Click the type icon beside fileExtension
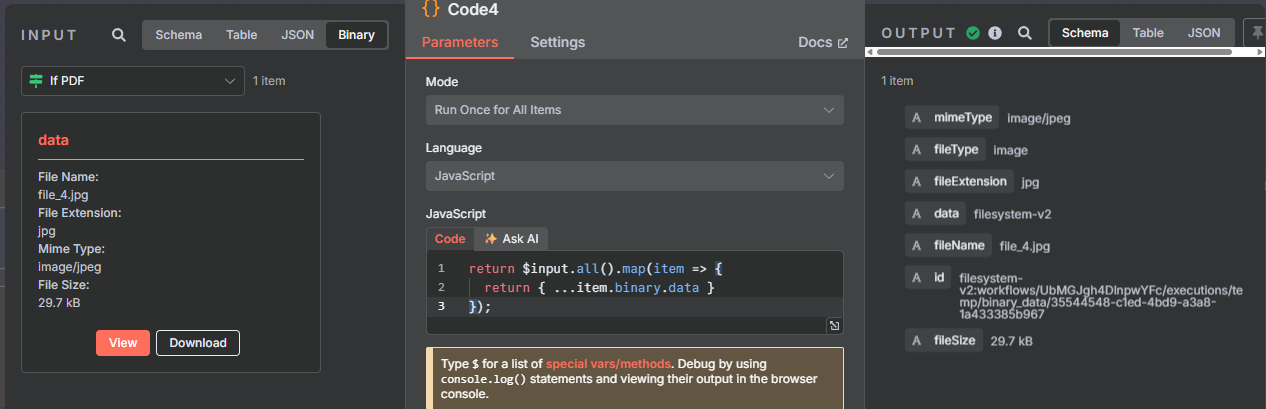Image resolution: width=1266 pixels, height=409 pixels. pos(917,182)
